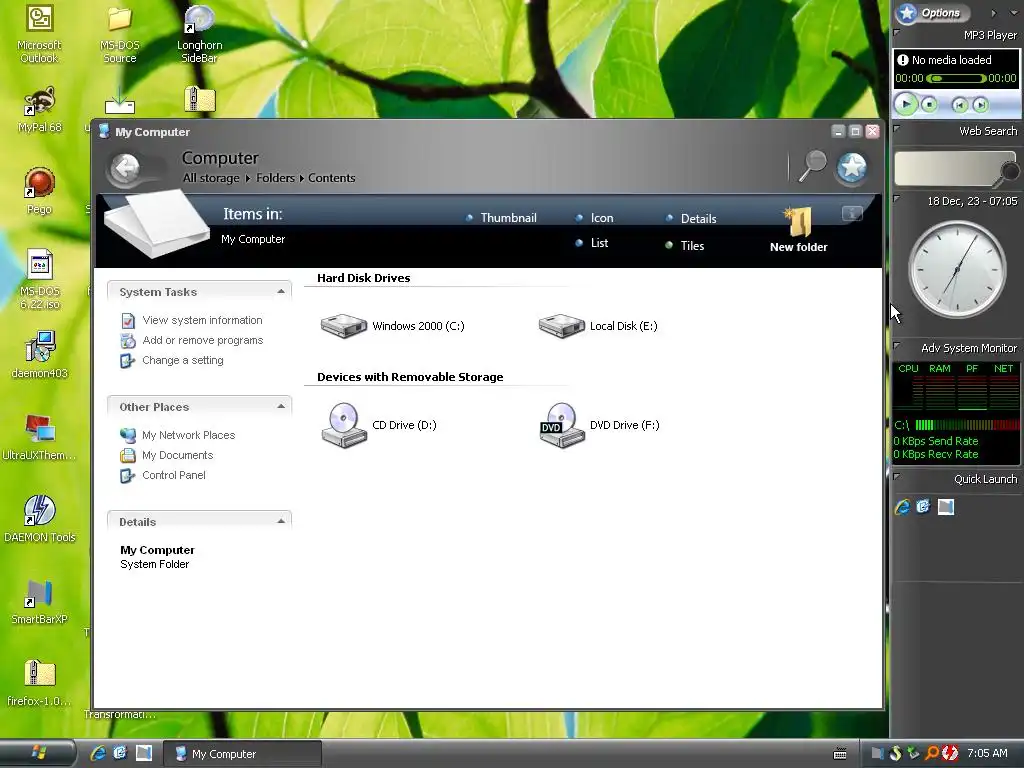
Task: Collapse the clock sidebar tile
Action: tap(897, 199)
